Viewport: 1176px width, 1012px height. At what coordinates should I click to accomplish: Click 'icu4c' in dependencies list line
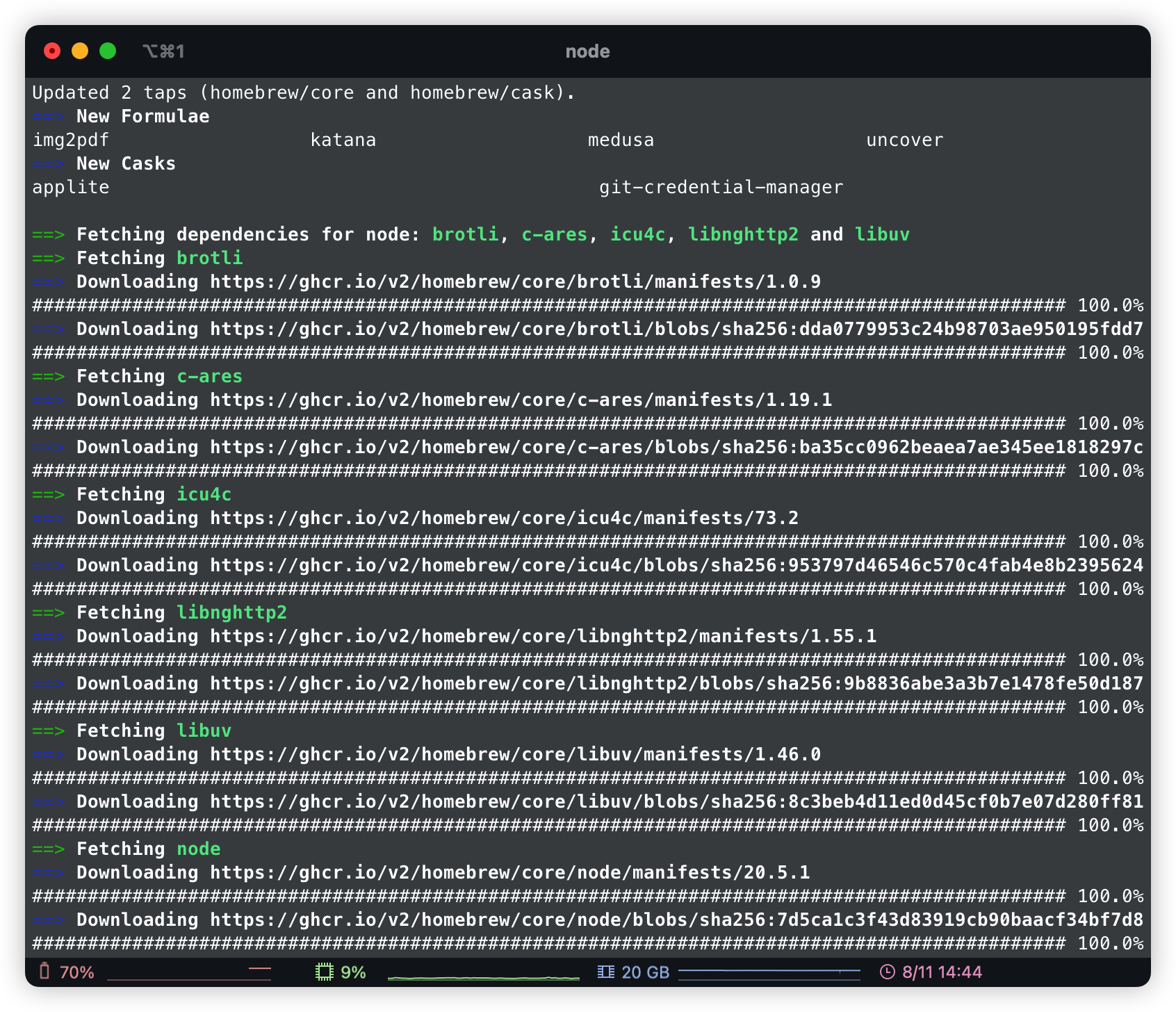(637, 234)
